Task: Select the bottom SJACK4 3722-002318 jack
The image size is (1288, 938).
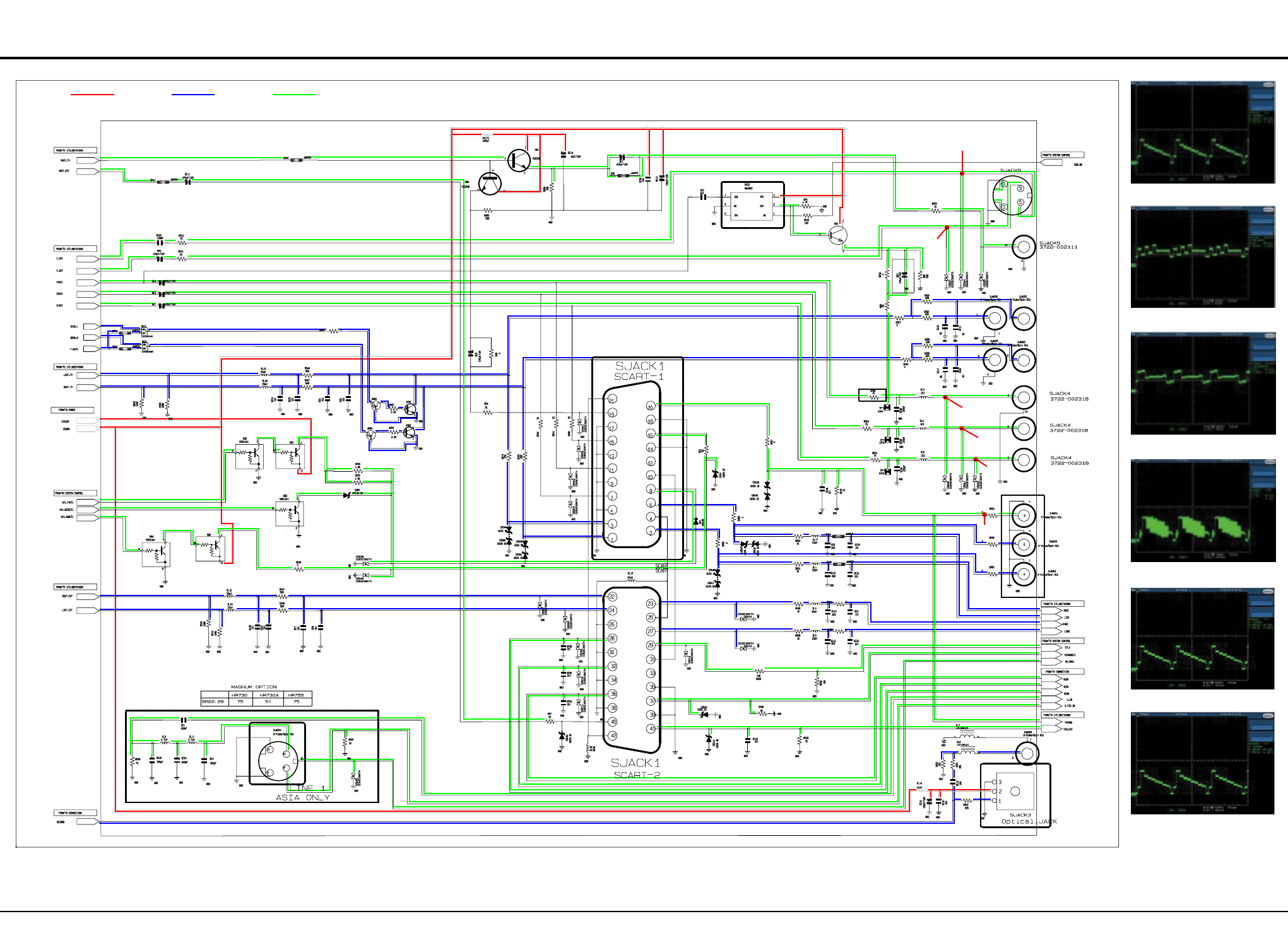Action: click(x=1023, y=460)
